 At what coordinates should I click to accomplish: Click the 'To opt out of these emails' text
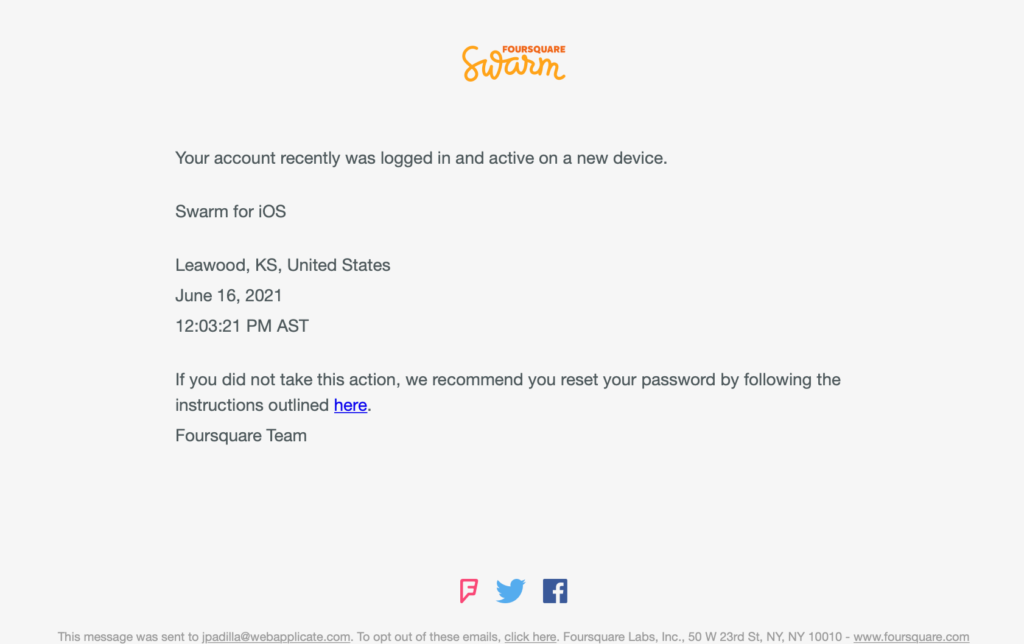[x=428, y=636]
